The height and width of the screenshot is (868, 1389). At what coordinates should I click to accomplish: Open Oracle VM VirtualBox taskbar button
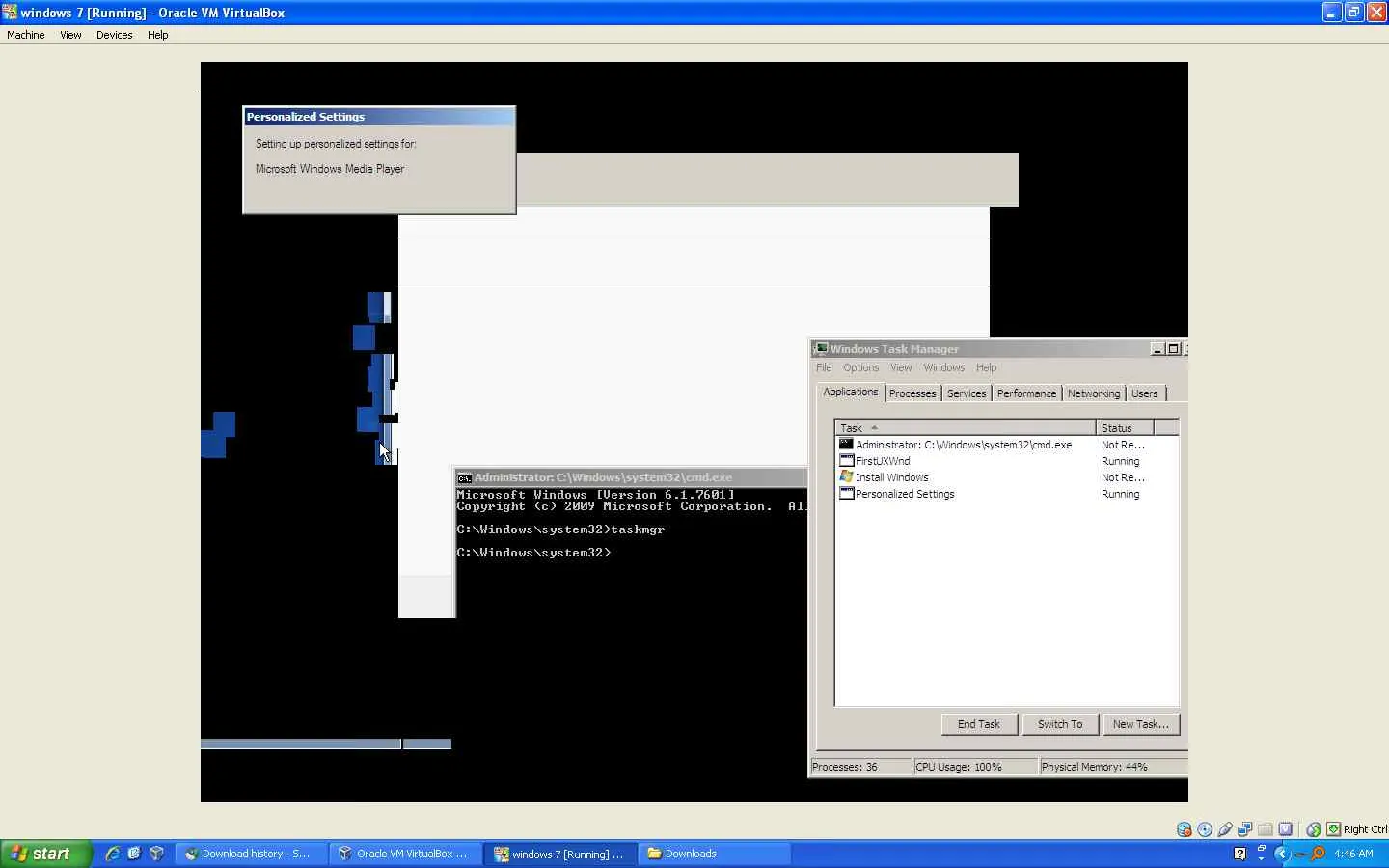pos(406,854)
